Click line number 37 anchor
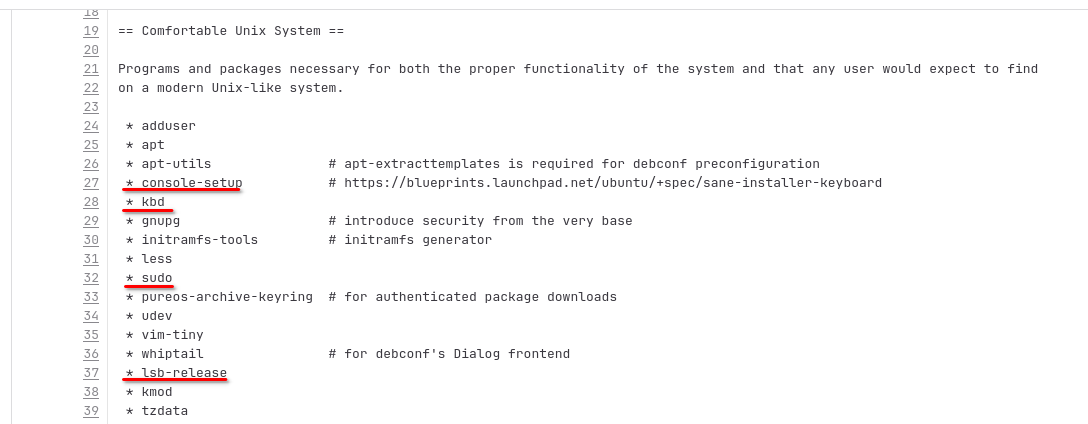Image resolution: width=1088 pixels, height=424 pixels. (91, 373)
